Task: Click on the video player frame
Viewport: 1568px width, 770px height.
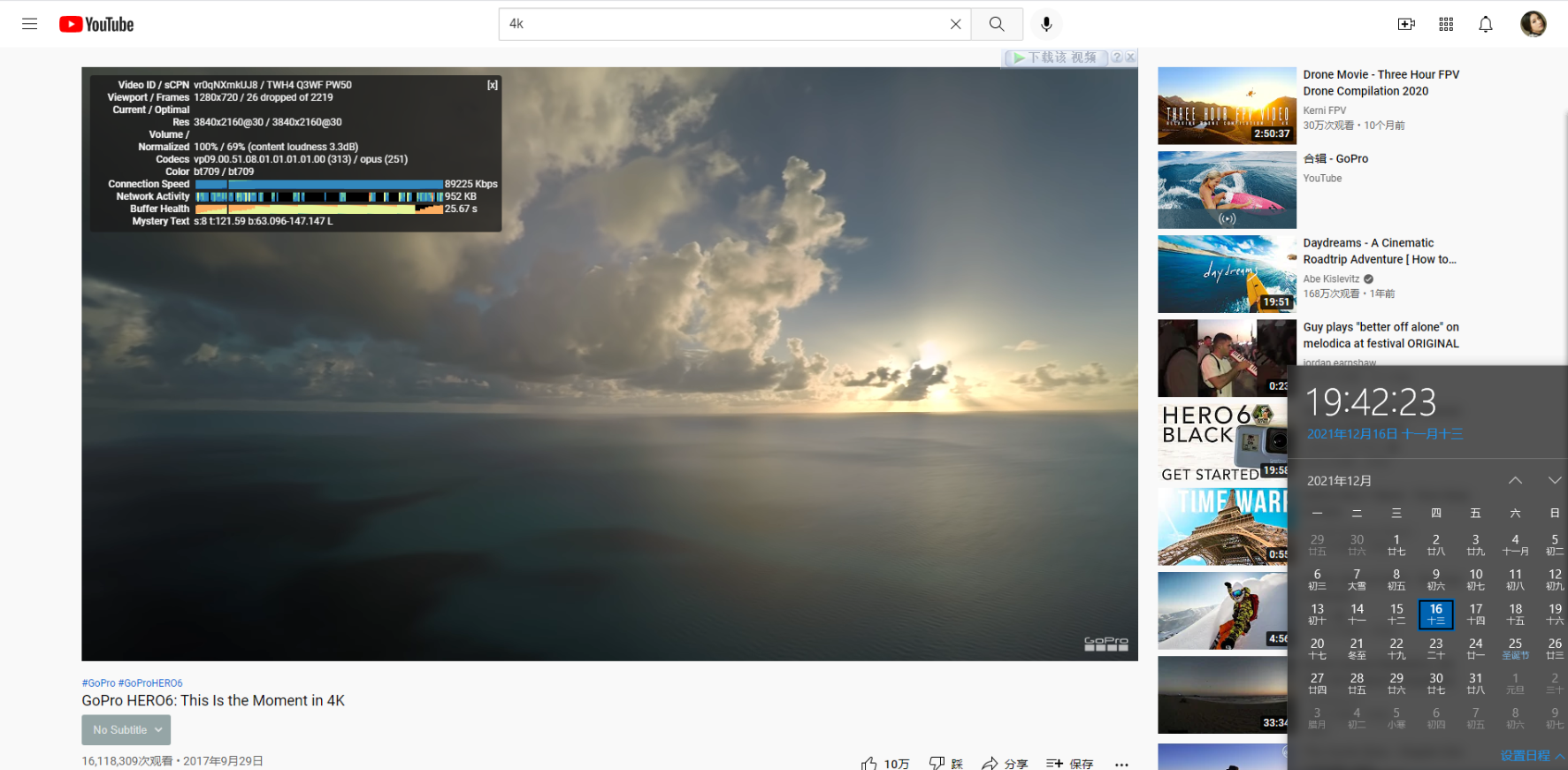Action: 609,363
